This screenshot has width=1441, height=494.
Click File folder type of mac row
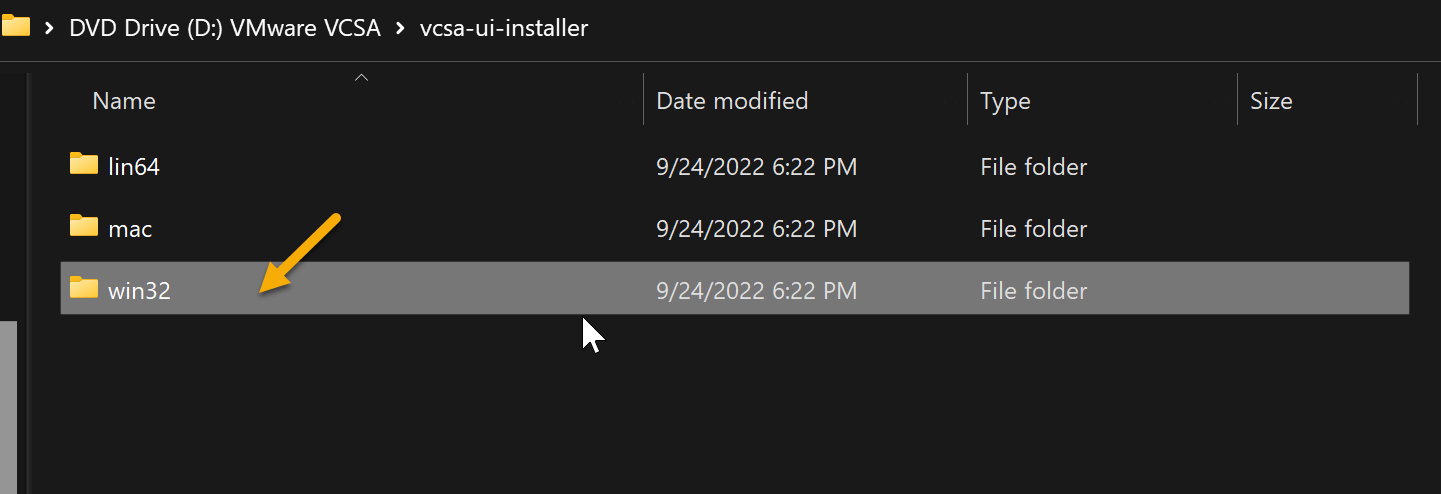pyautogui.click(x=1033, y=229)
